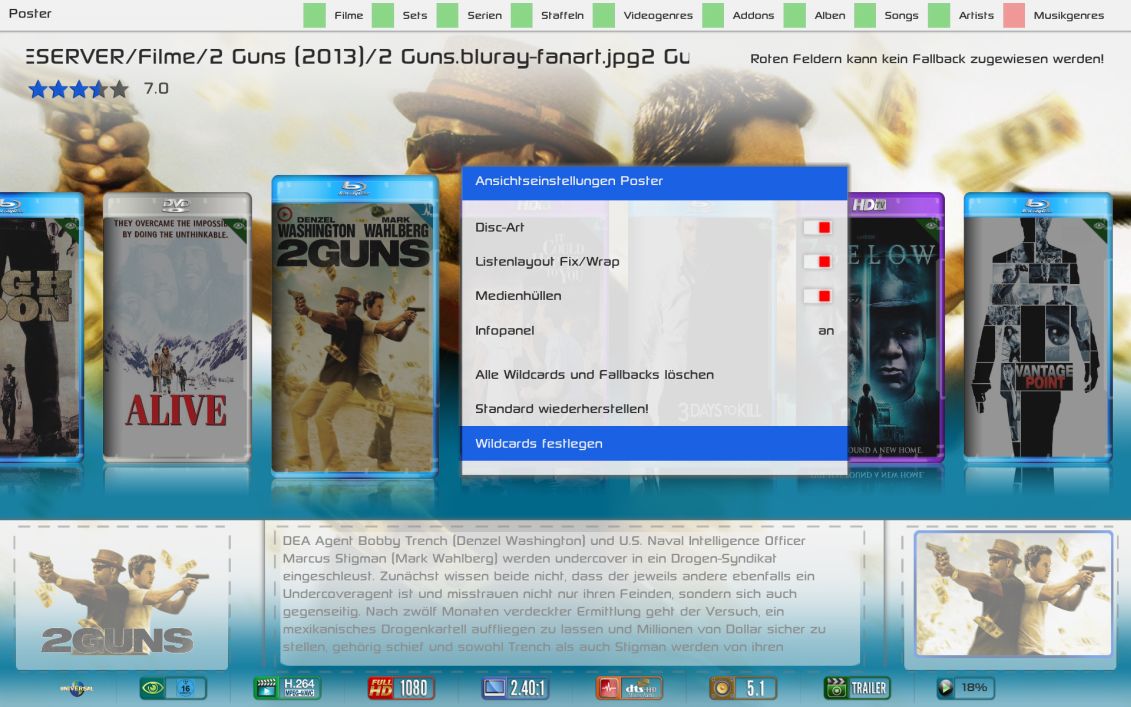Select the Vantage Point Blu-ray cover
This screenshot has height=707, width=1131.
click(1037, 326)
